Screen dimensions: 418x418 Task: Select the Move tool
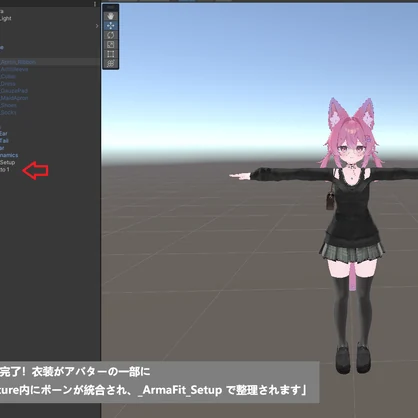[x=110, y=25]
